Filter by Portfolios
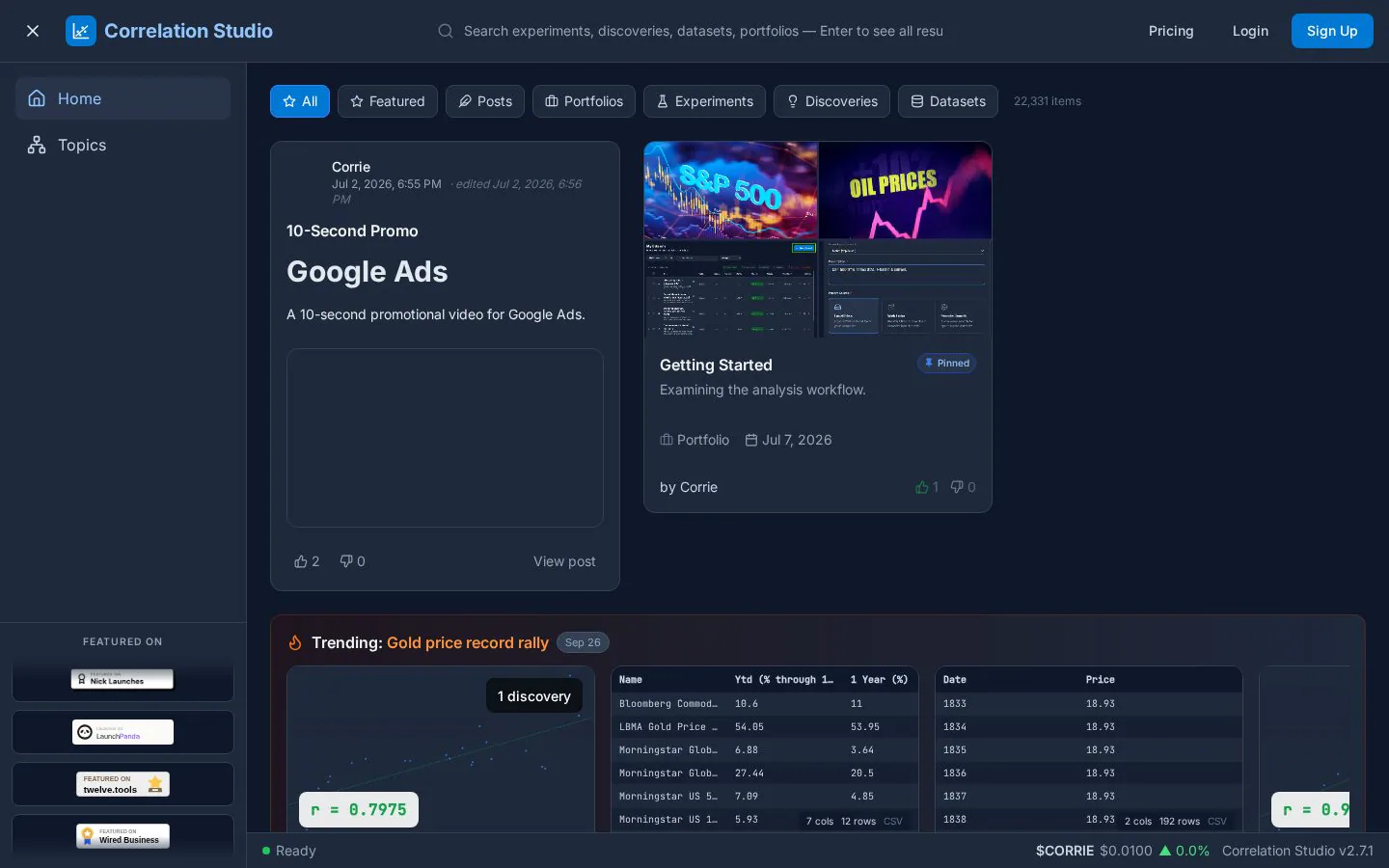Screen dimensions: 1389x868 click(584, 101)
